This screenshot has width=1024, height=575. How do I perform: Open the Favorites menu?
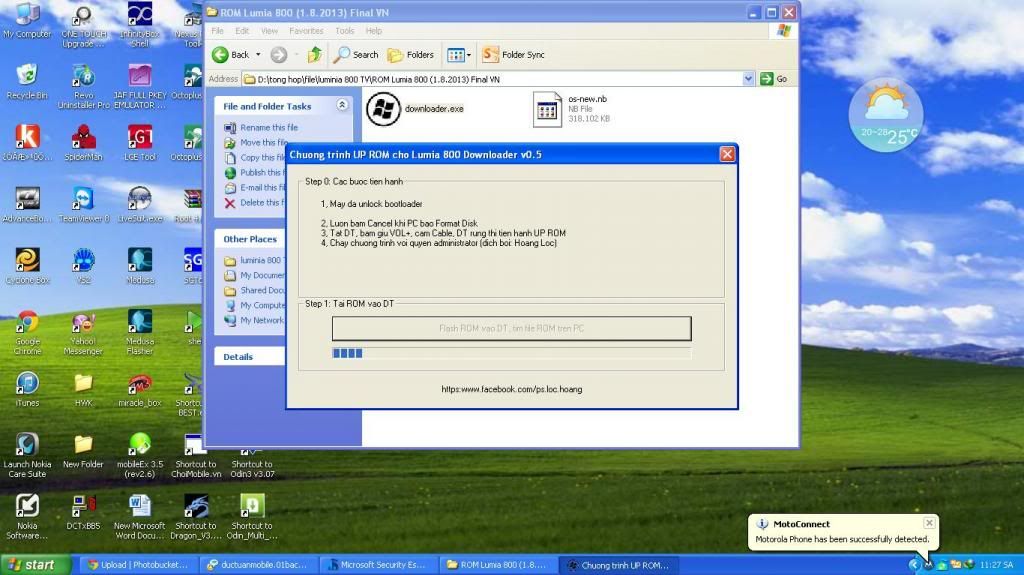[306, 31]
